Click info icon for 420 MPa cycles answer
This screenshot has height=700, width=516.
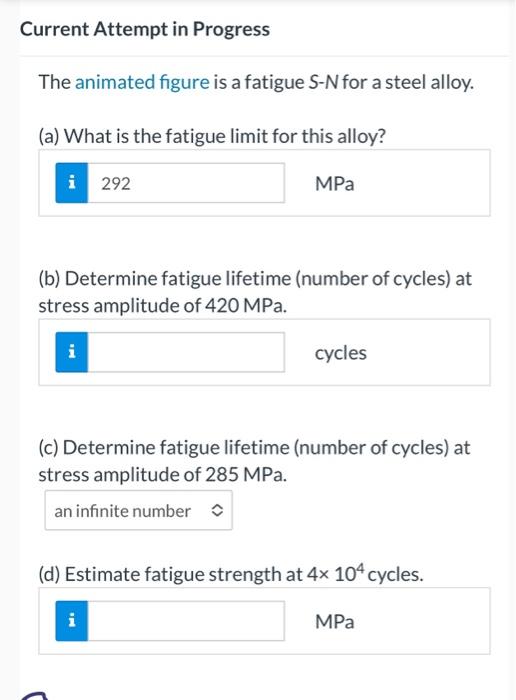(71, 352)
